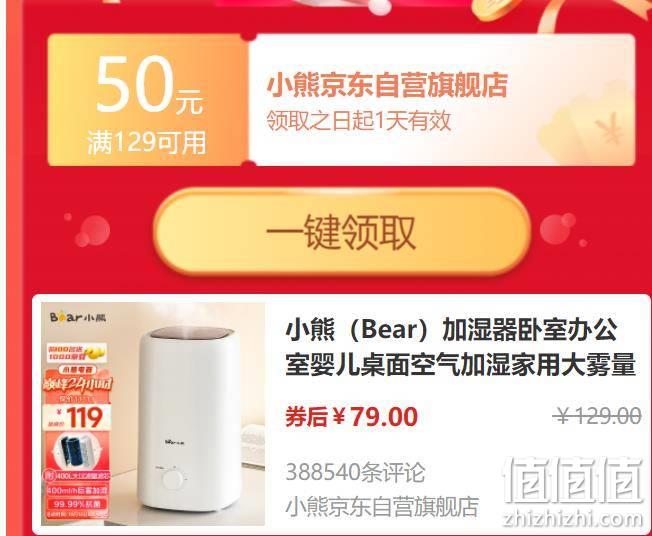
Task: Click the 券后¥79.00 discounted price
Action: (x=351, y=416)
